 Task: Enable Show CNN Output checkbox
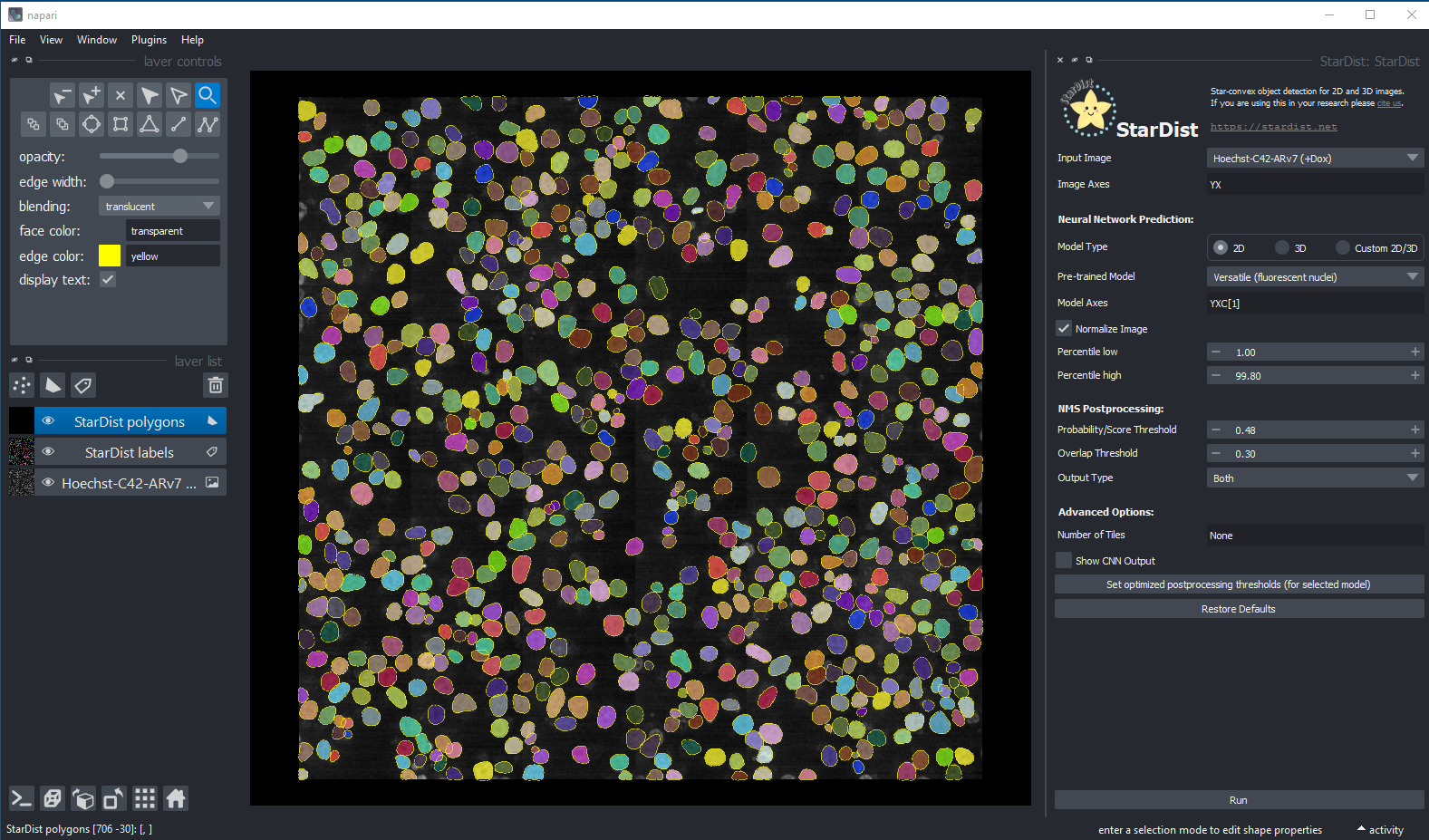tap(1064, 561)
